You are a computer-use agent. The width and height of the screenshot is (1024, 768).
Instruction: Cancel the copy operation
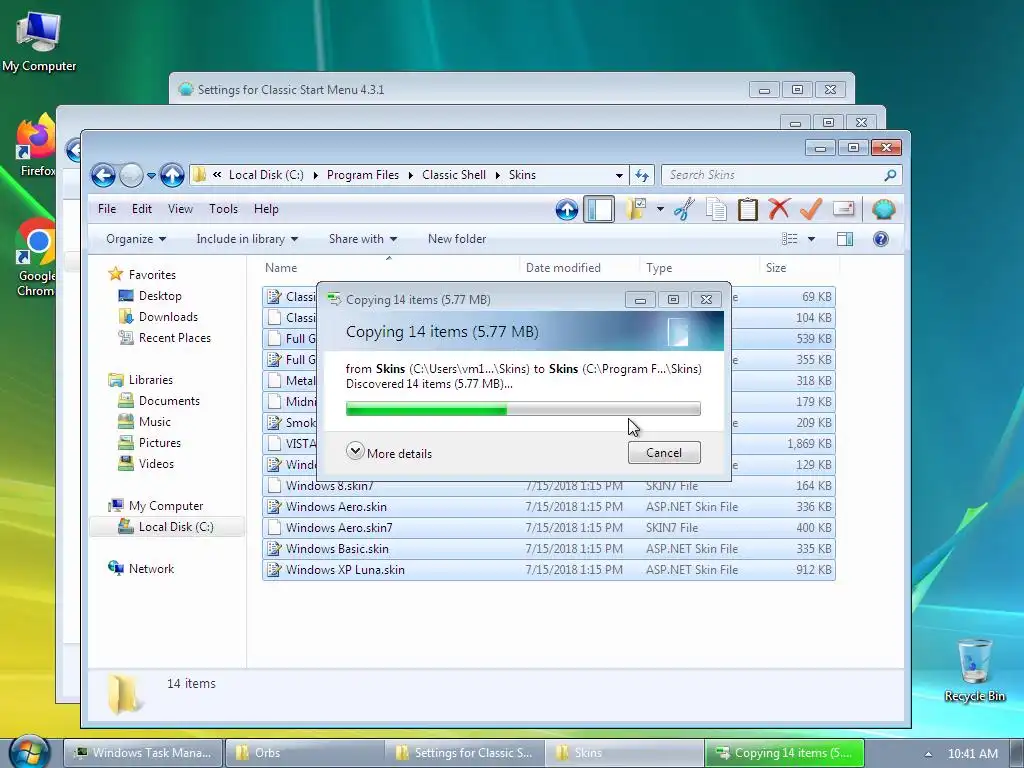tap(664, 453)
